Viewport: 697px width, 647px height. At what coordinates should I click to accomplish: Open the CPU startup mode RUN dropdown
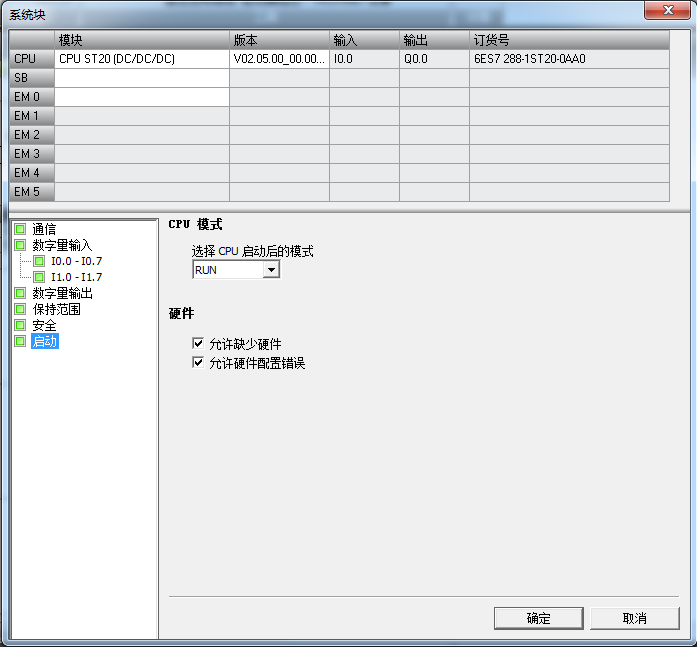pyautogui.click(x=271, y=270)
